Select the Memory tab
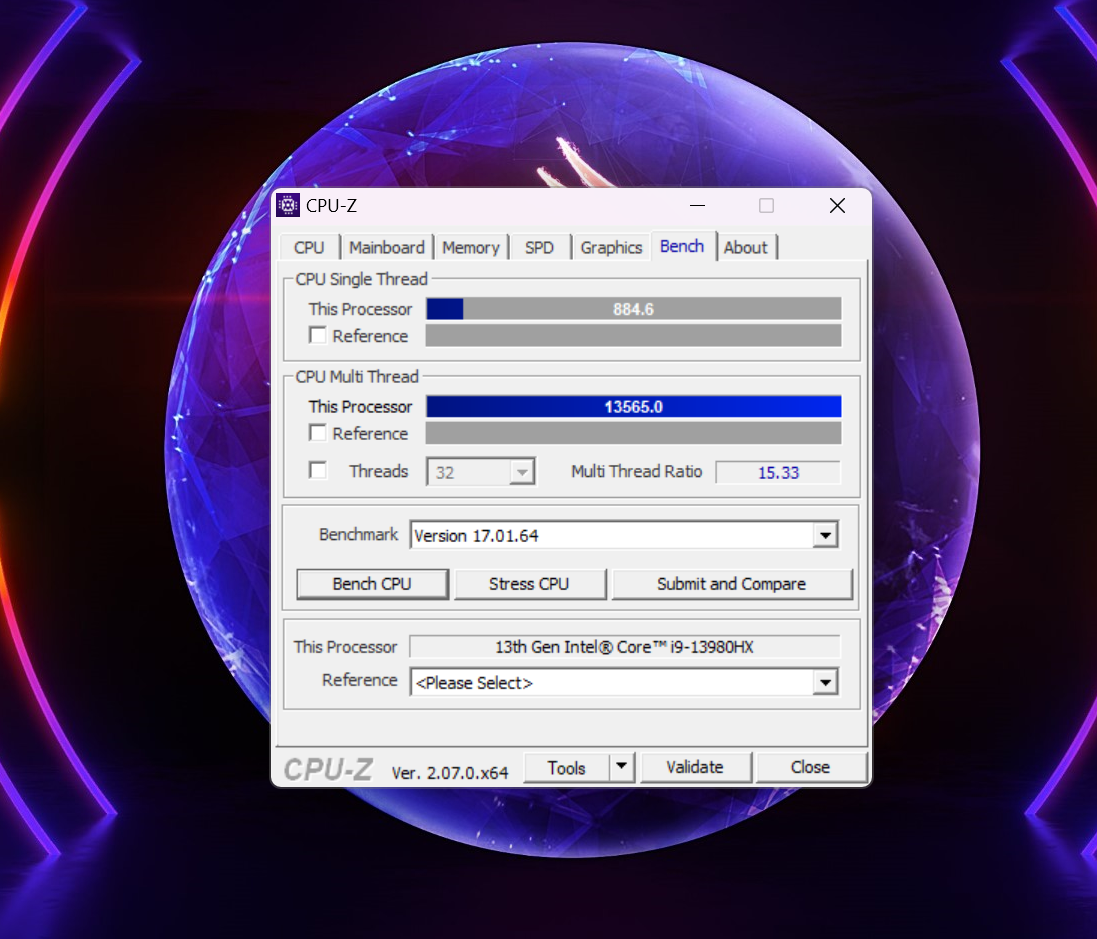The height and width of the screenshot is (939, 1097). (471, 248)
